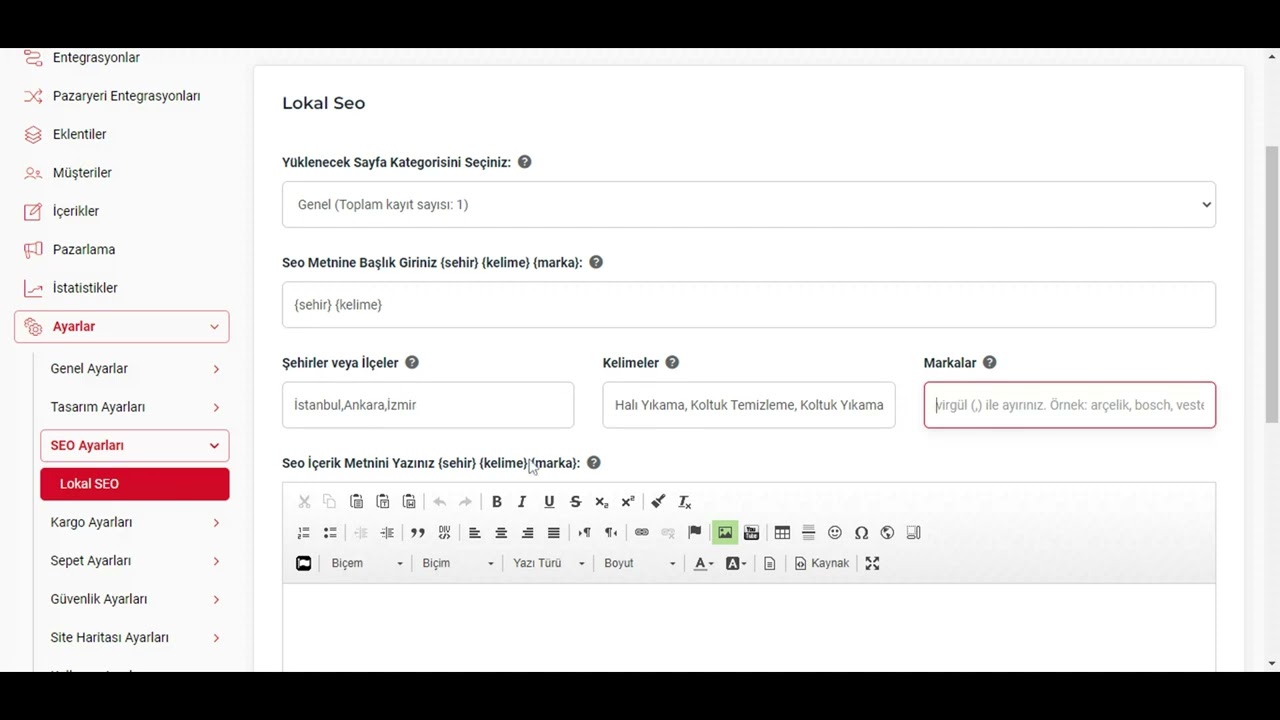1280x720 pixels.
Task: Click the copy formatting brush icon
Action: (x=658, y=502)
